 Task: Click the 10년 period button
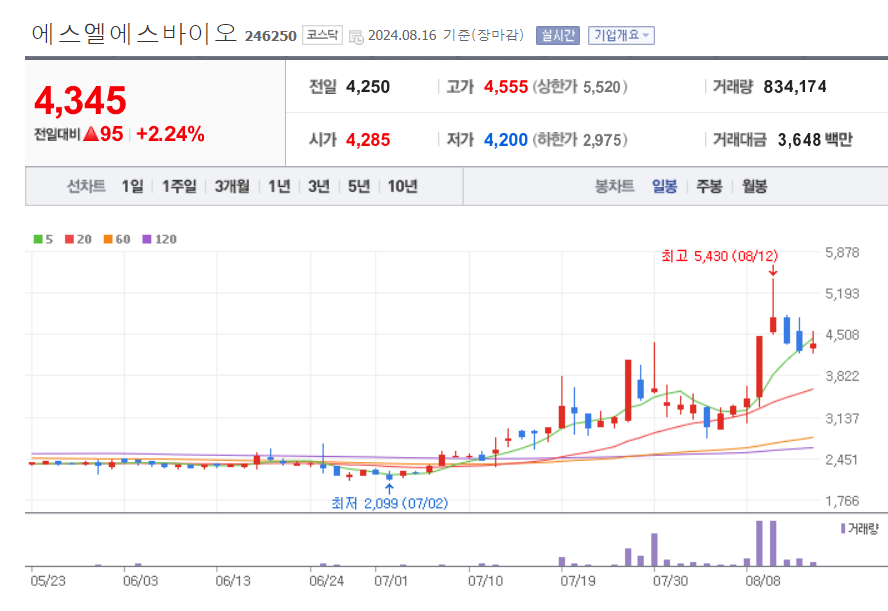(x=400, y=186)
